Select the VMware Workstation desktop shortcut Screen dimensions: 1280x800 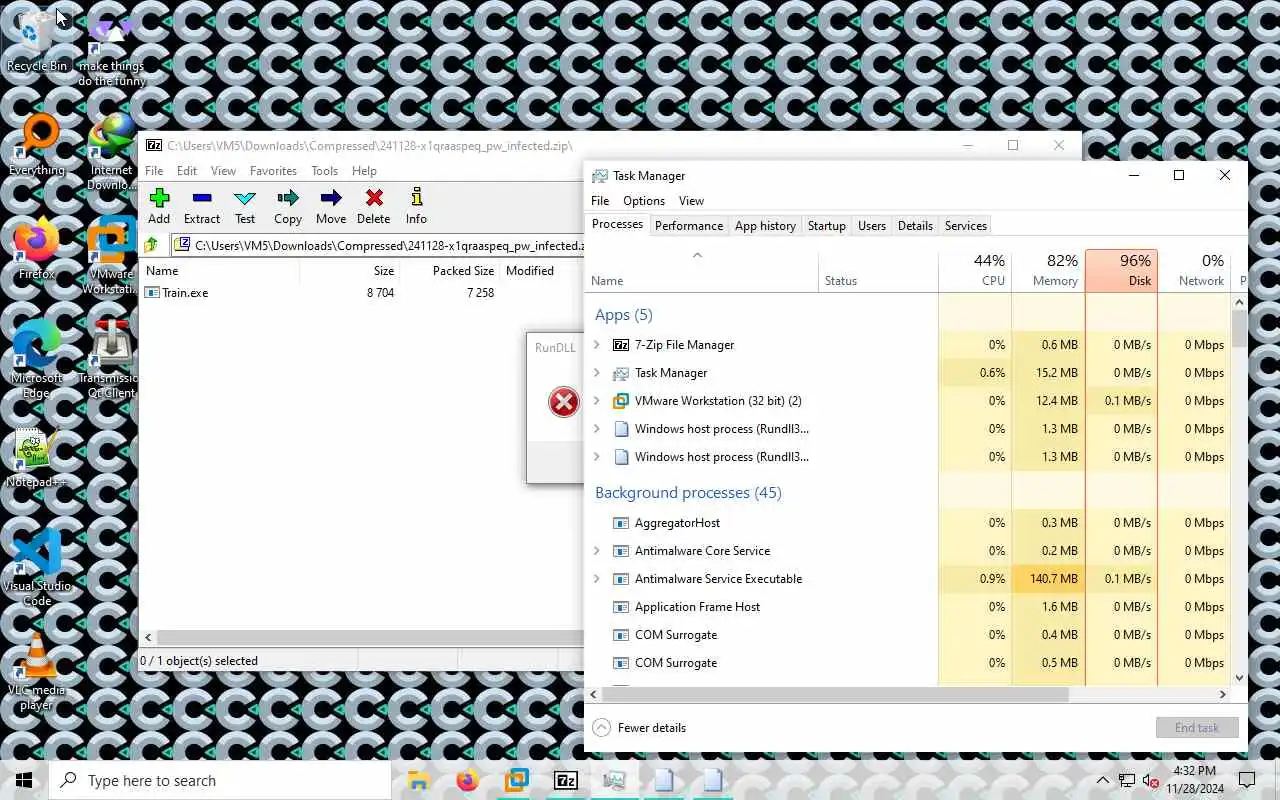112,256
